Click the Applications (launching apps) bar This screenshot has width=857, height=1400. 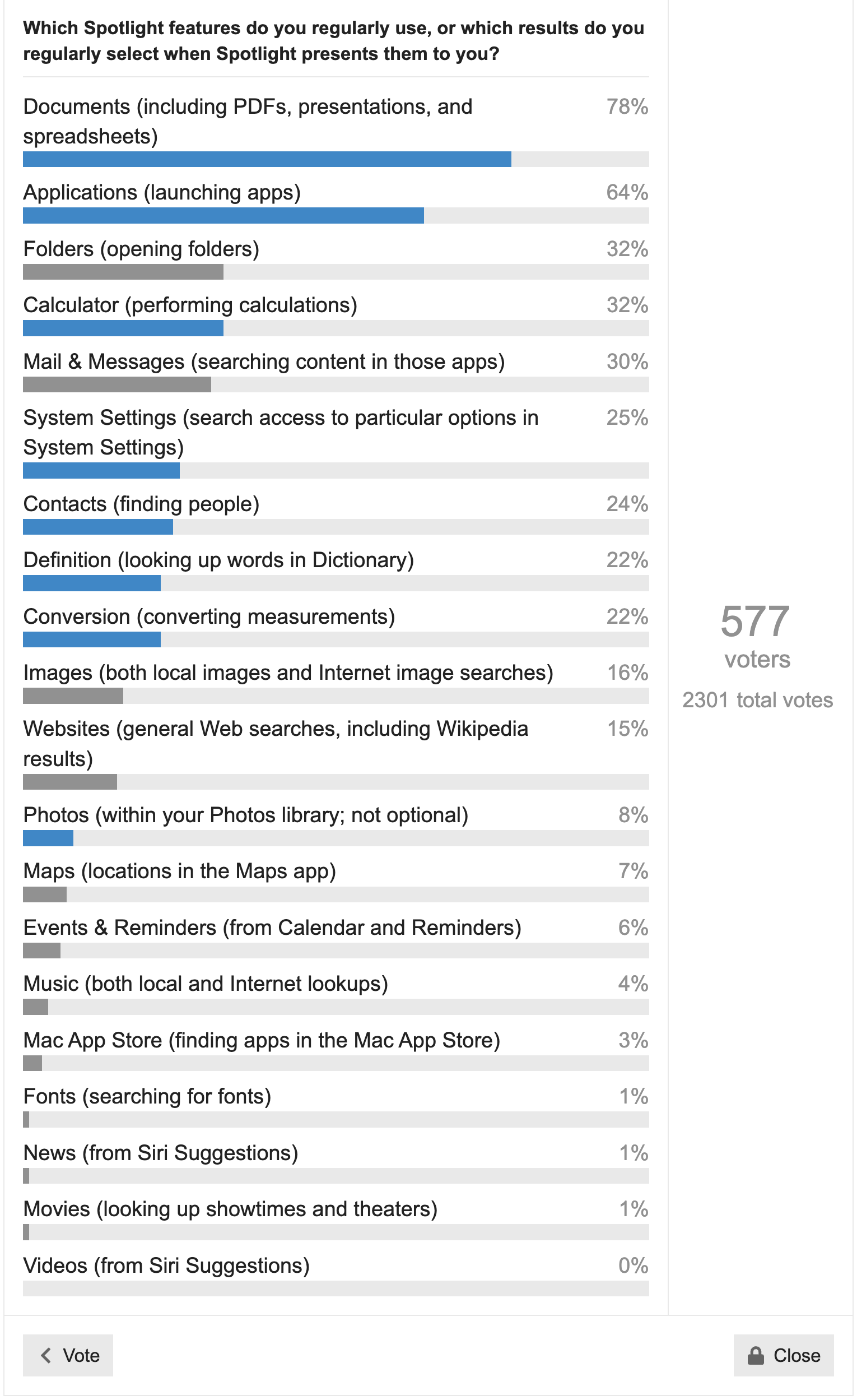click(336, 215)
